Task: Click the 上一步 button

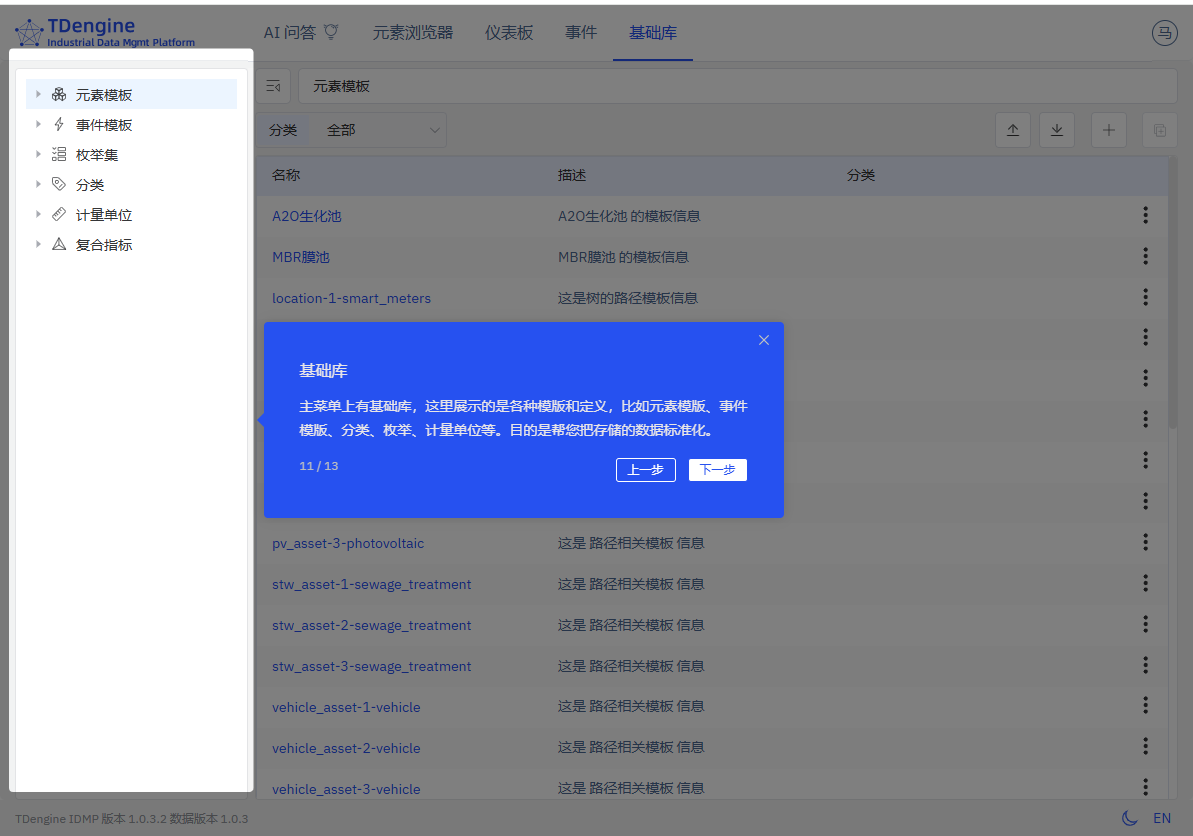Action: pyautogui.click(x=645, y=470)
